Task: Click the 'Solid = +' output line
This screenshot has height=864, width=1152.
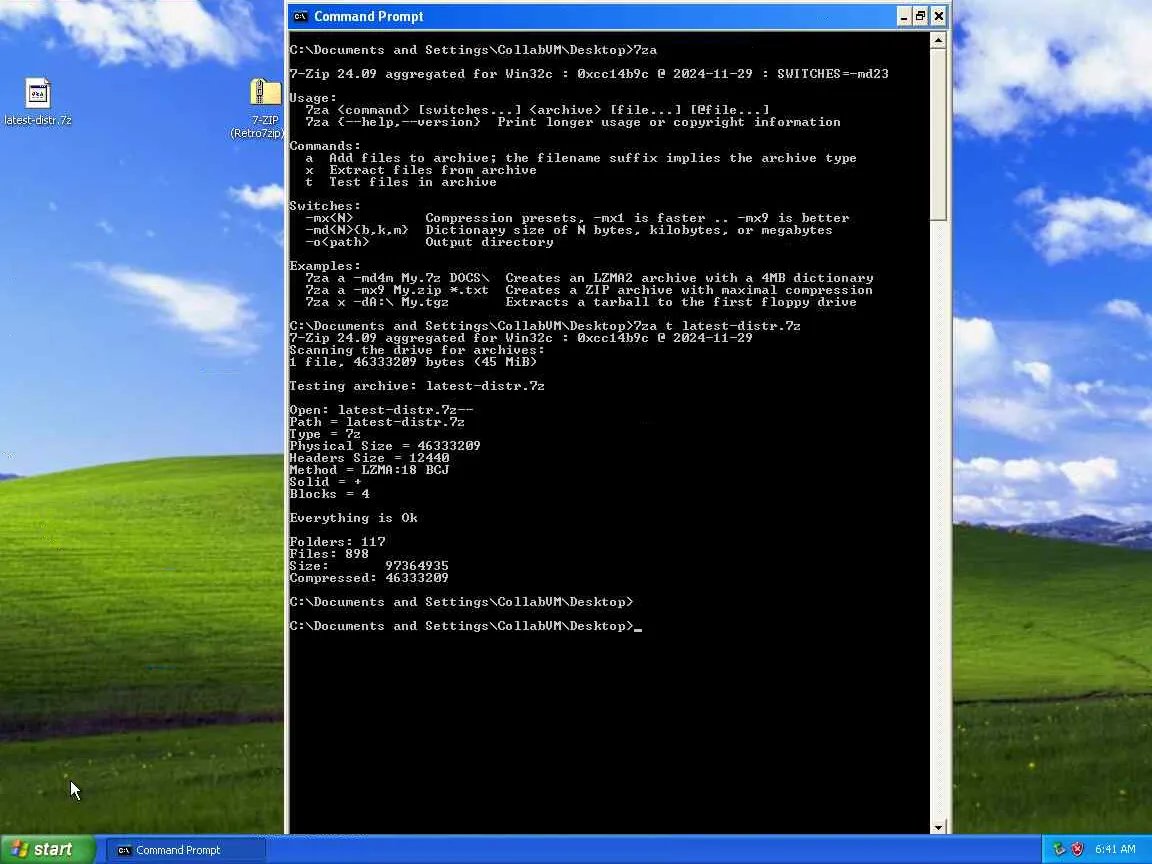Action: click(x=325, y=482)
